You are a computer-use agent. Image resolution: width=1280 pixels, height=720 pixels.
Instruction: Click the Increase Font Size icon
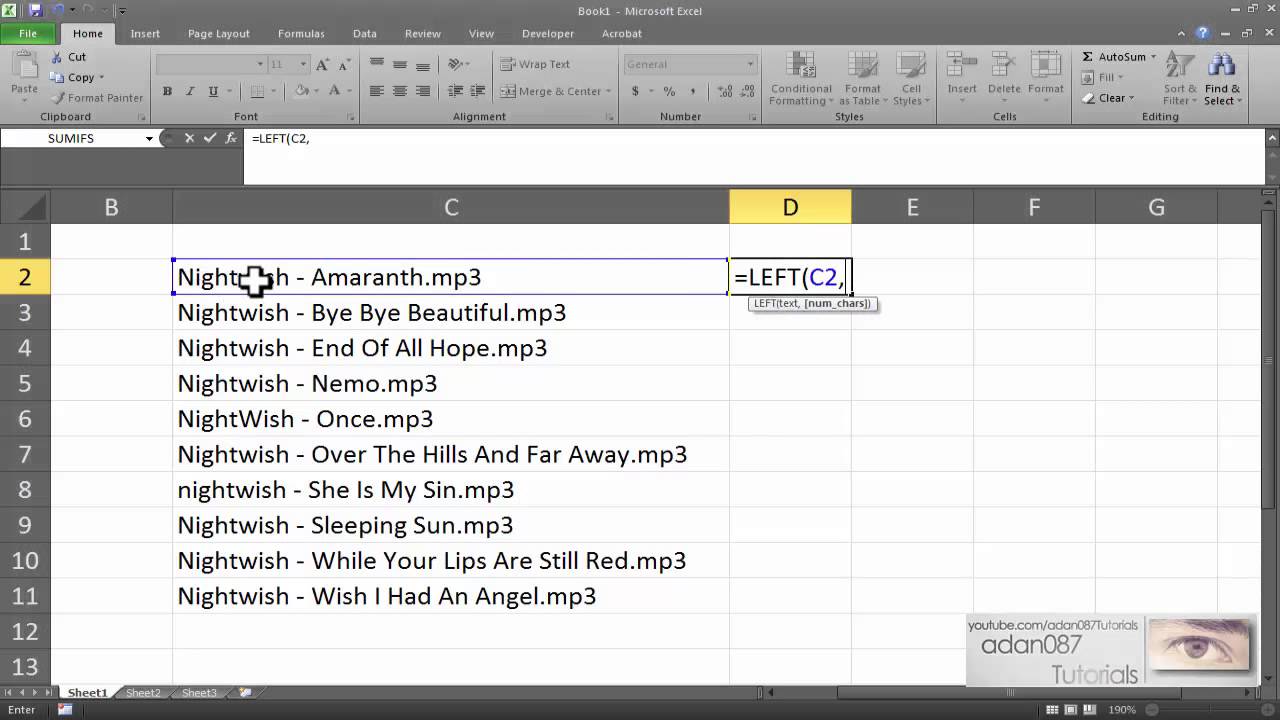pos(322,64)
